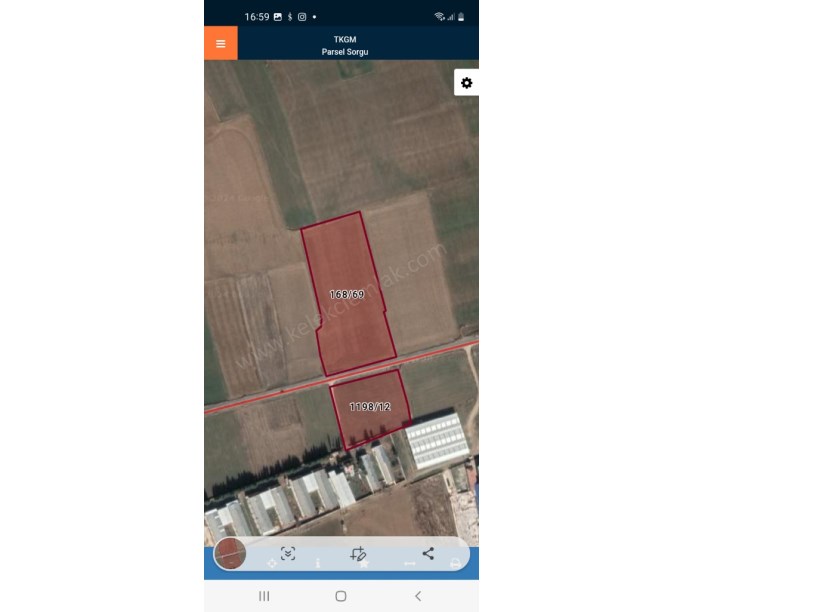
Task: Open map settings via gear icon
Action: 466,83
